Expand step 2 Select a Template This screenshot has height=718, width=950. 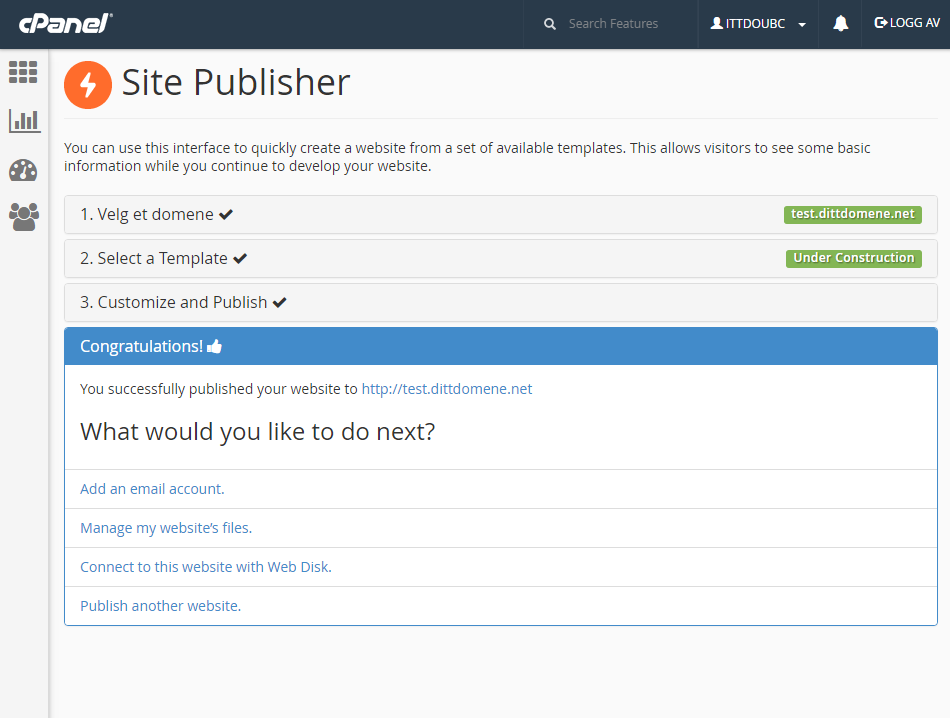(501, 259)
